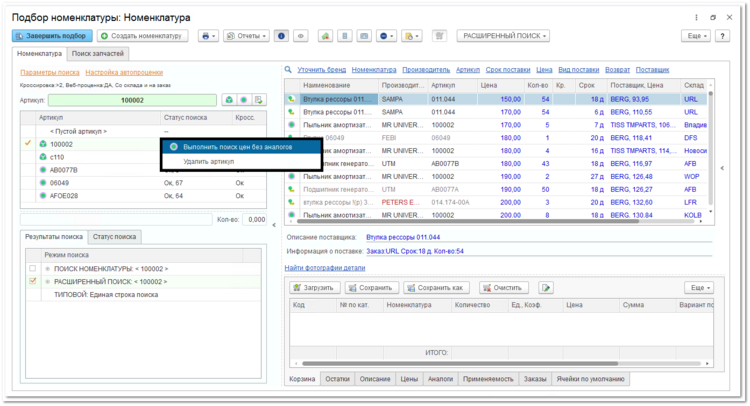
Task: Click the help question mark button
Action: pyautogui.click(x=722, y=36)
